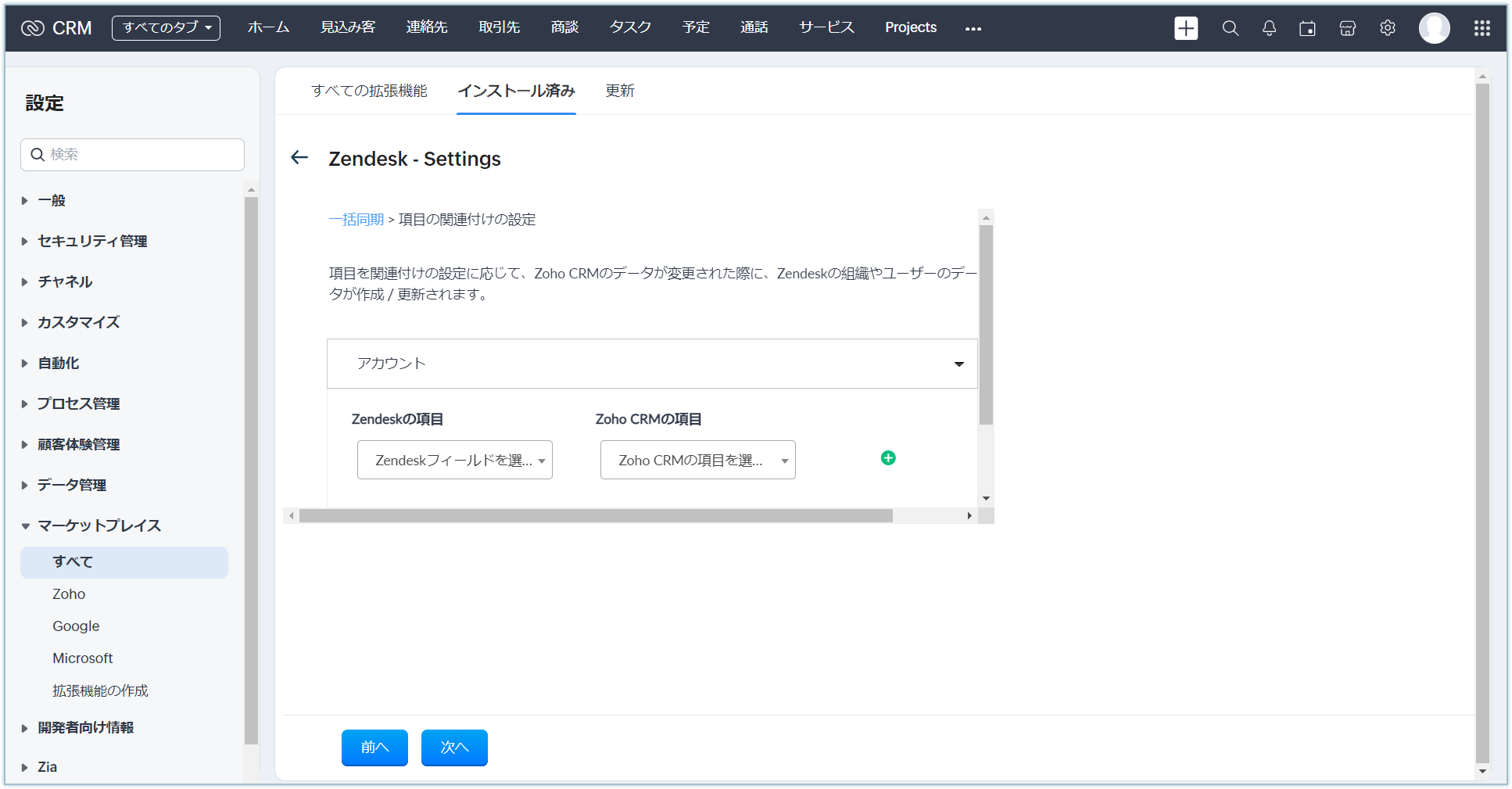Open the marketplace store icon

coord(1347,28)
